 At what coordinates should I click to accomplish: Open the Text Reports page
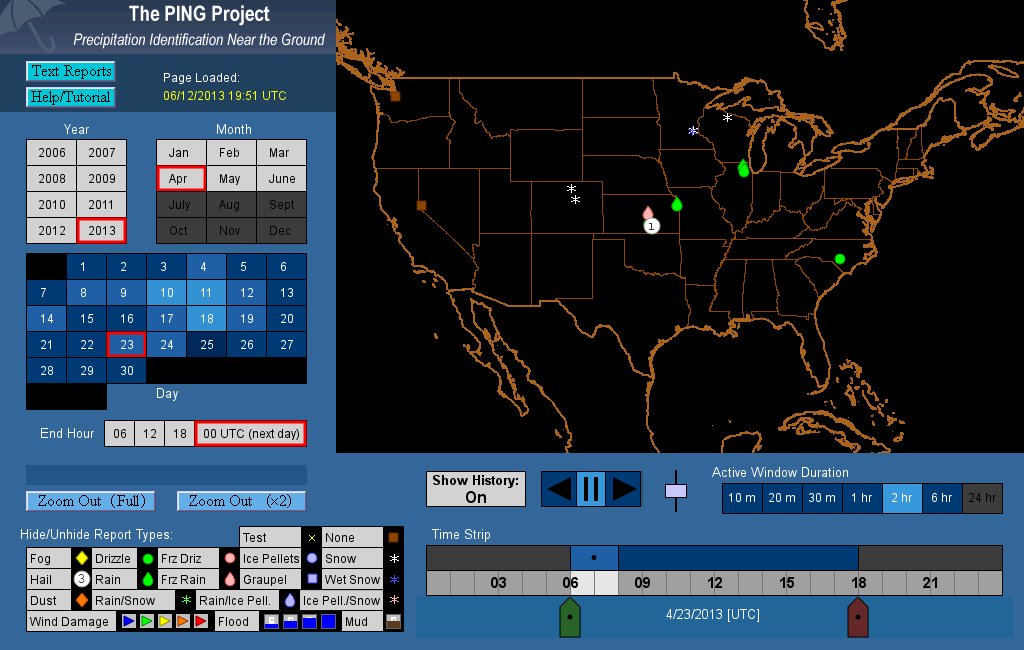pos(71,71)
